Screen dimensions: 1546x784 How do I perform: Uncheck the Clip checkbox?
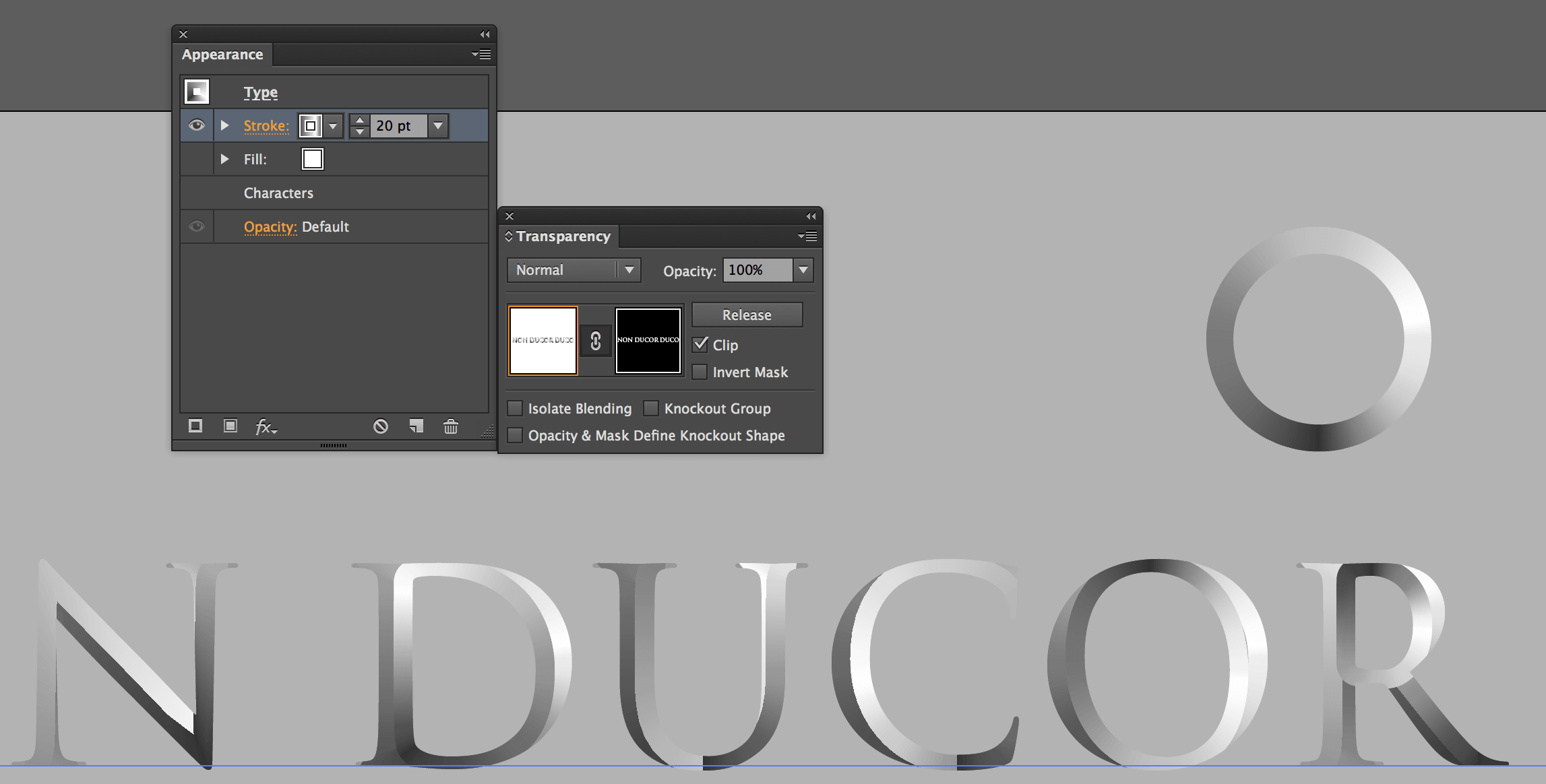pyautogui.click(x=700, y=345)
